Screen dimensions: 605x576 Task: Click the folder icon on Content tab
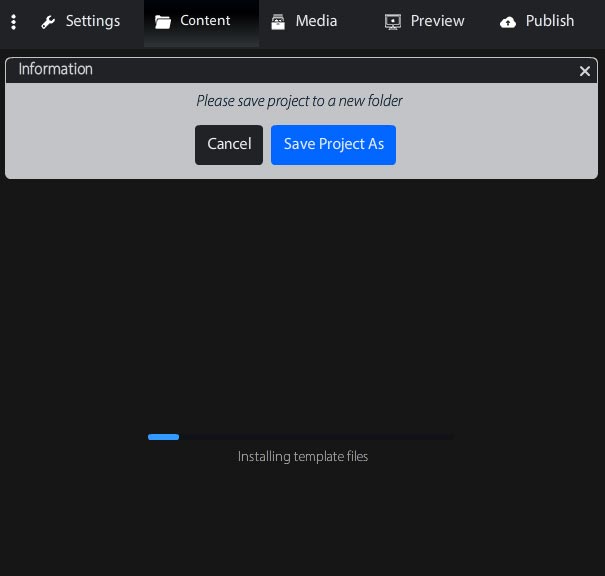tap(163, 22)
